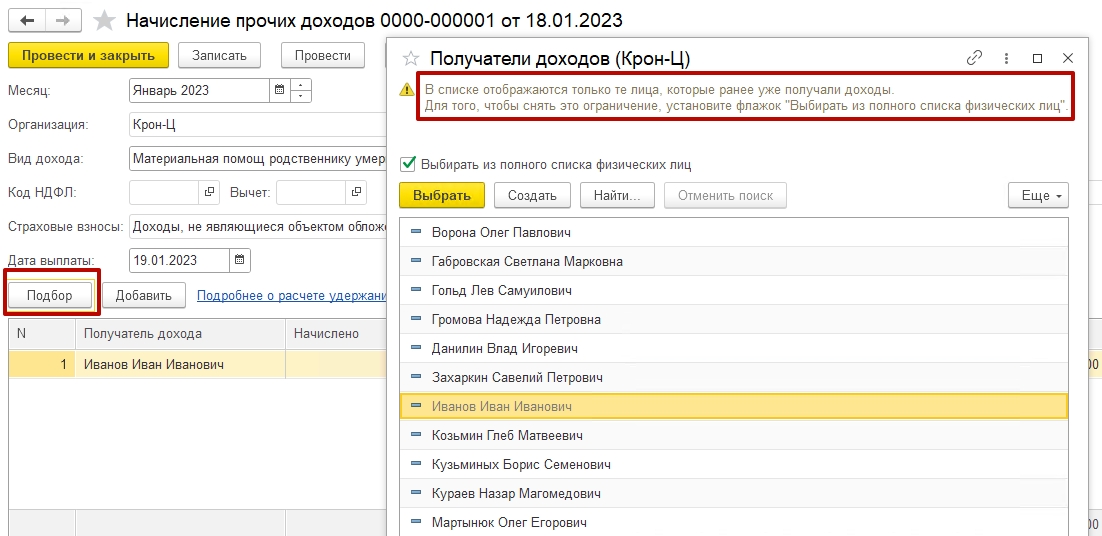Screen dimensions: 1102x536
Task: Open selection icon for deduction field
Action: (x=355, y=191)
